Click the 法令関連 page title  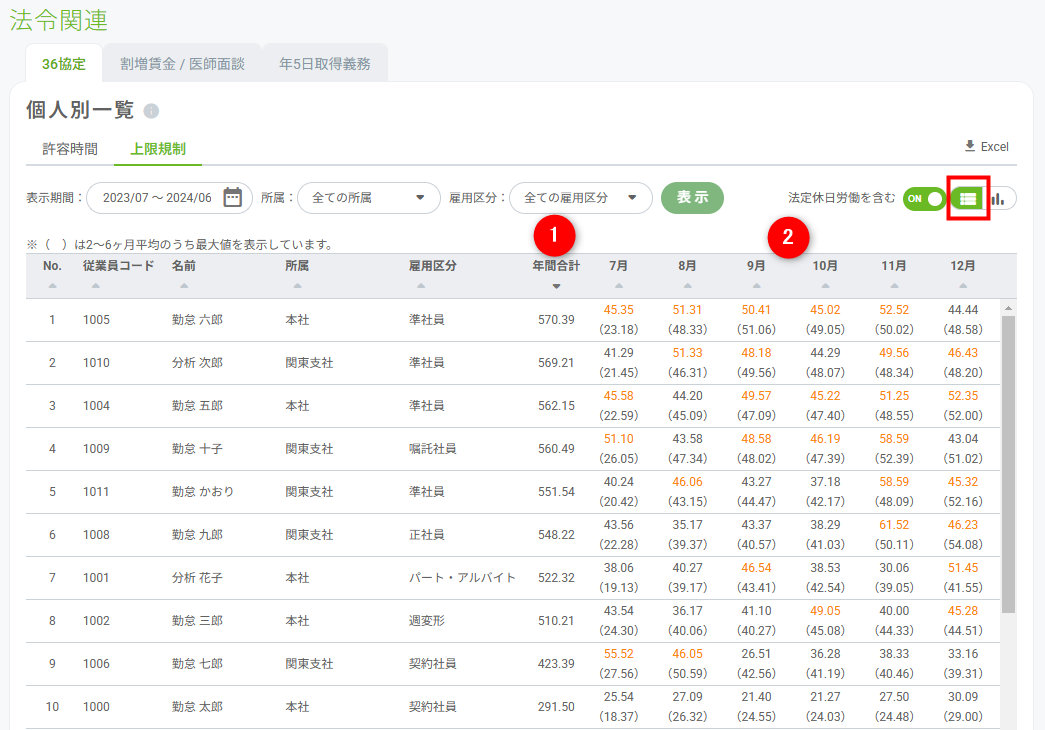[x=59, y=20]
